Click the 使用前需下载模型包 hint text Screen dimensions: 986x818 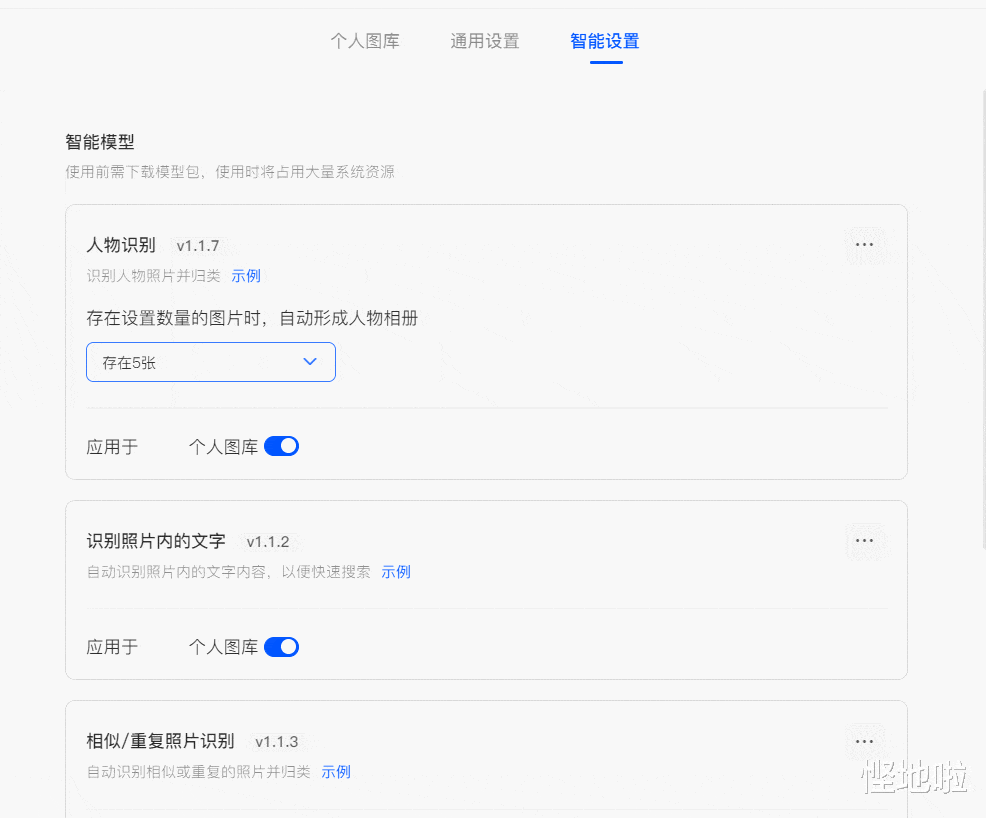230,172
